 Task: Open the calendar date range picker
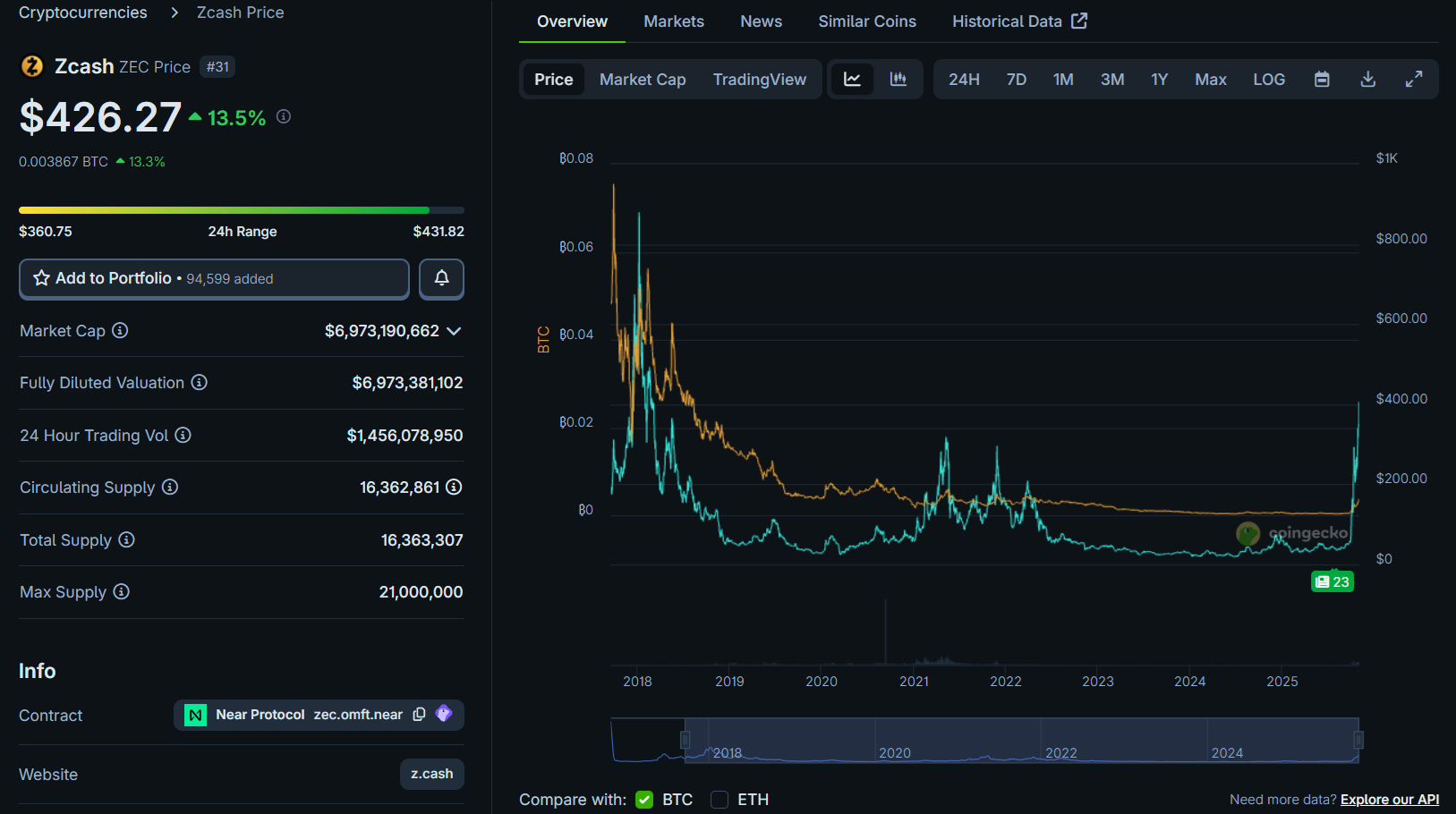1322,80
